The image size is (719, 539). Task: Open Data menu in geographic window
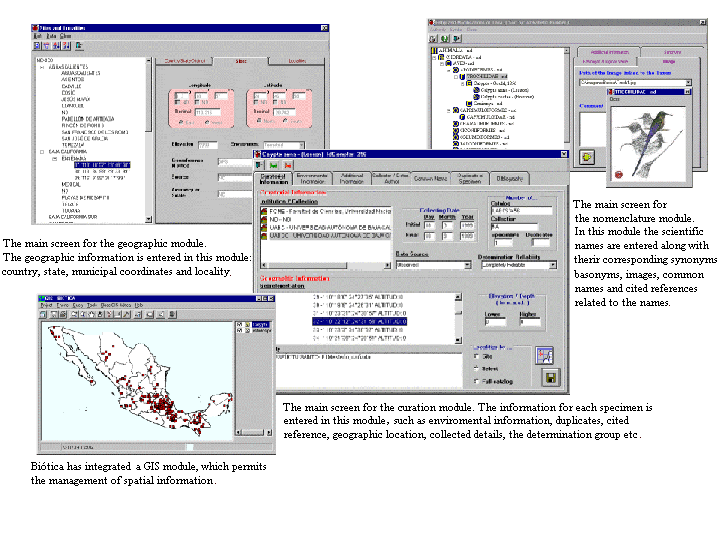pos(51,36)
